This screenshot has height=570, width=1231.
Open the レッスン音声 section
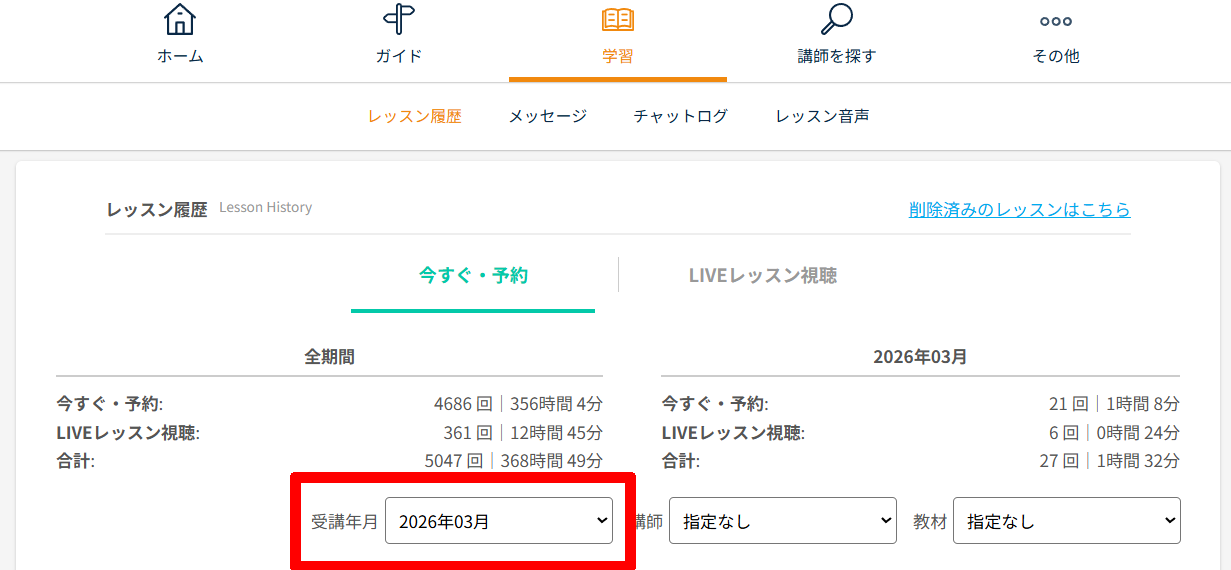(x=822, y=116)
